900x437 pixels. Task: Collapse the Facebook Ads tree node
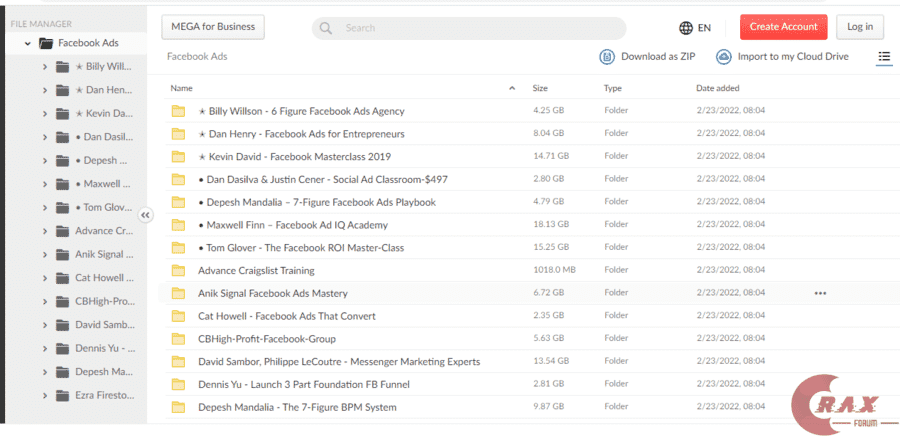(x=27, y=44)
